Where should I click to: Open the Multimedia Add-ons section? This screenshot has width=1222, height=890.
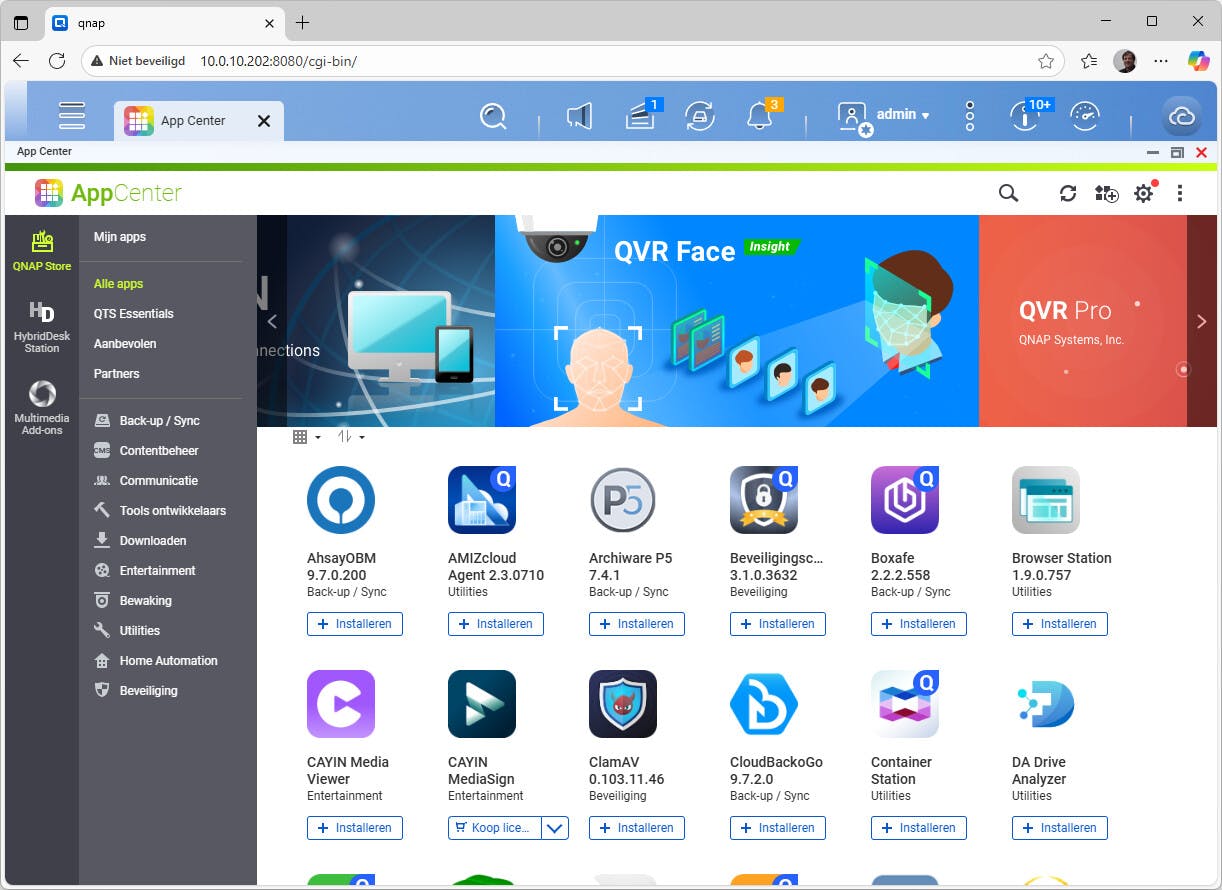click(x=41, y=405)
